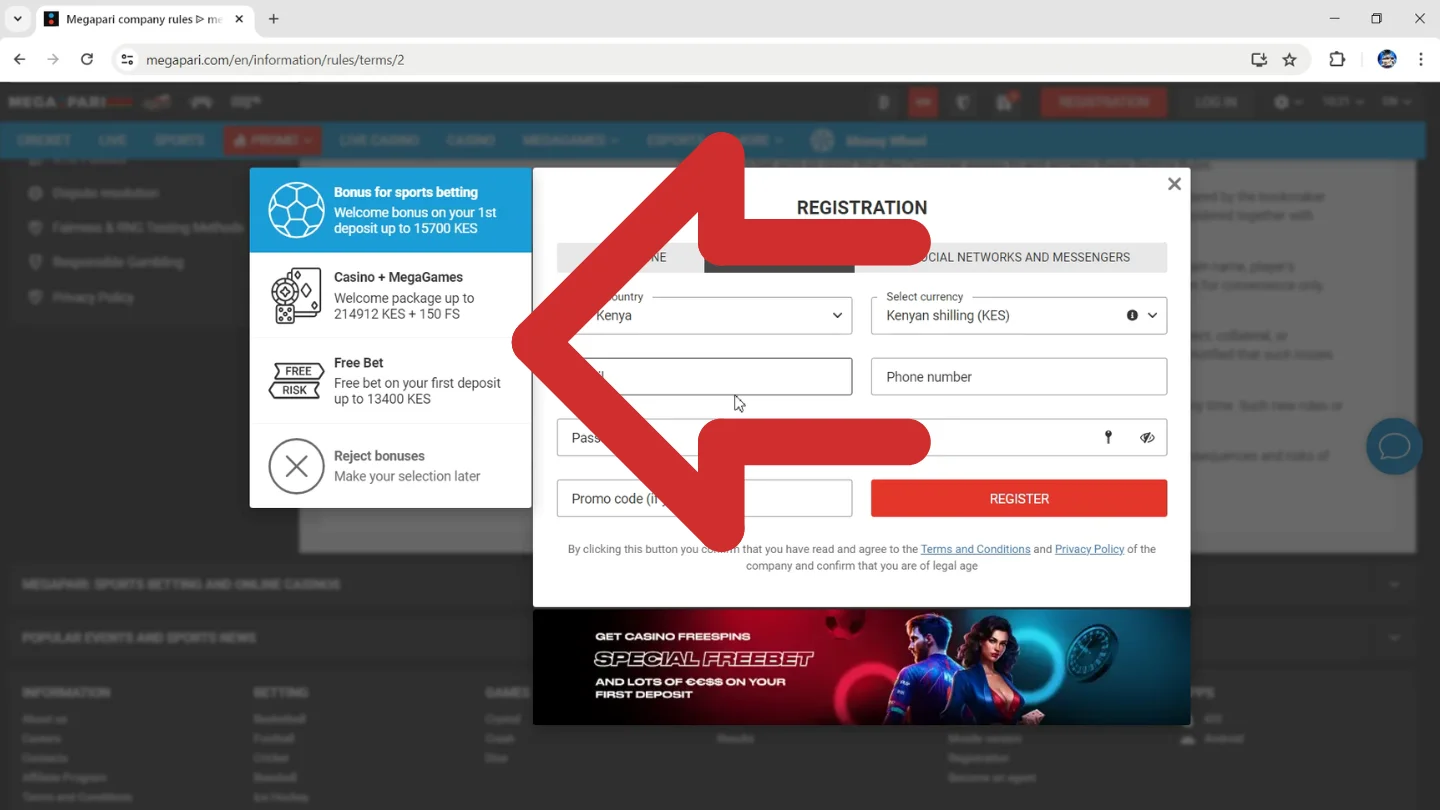
Task: Open the live chat bubble
Action: 1394,446
